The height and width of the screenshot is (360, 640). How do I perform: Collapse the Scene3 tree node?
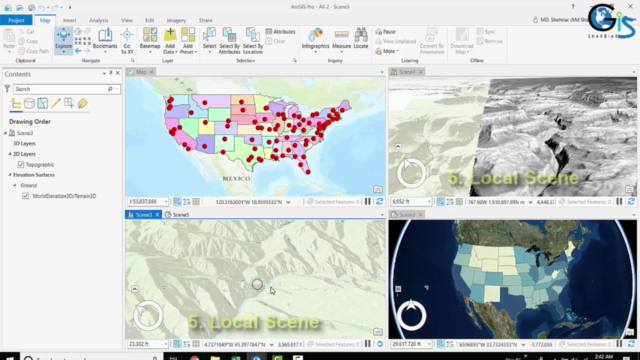5,133
